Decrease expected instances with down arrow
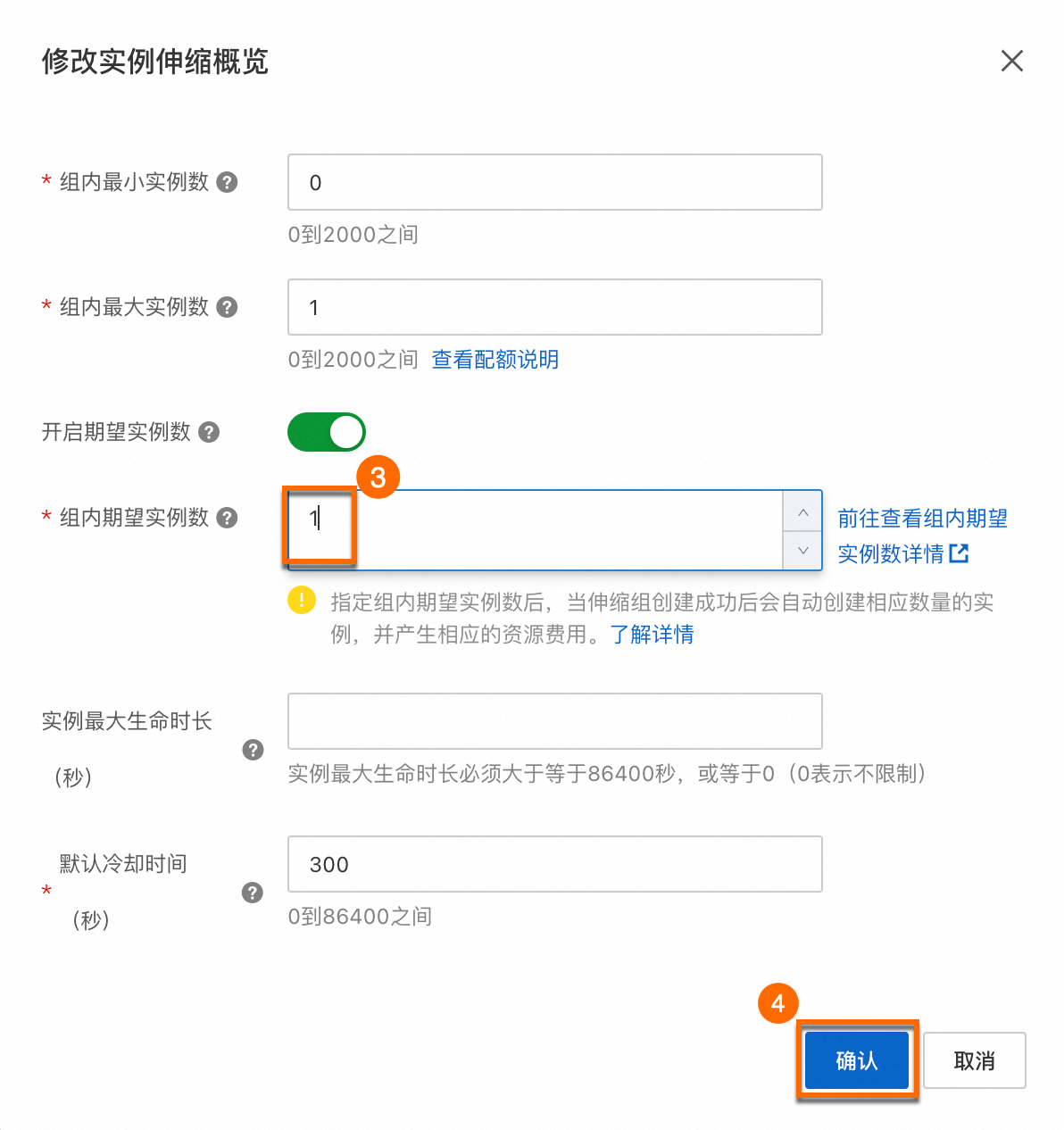Viewport: 1064px width, 1130px height. click(x=802, y=550)
